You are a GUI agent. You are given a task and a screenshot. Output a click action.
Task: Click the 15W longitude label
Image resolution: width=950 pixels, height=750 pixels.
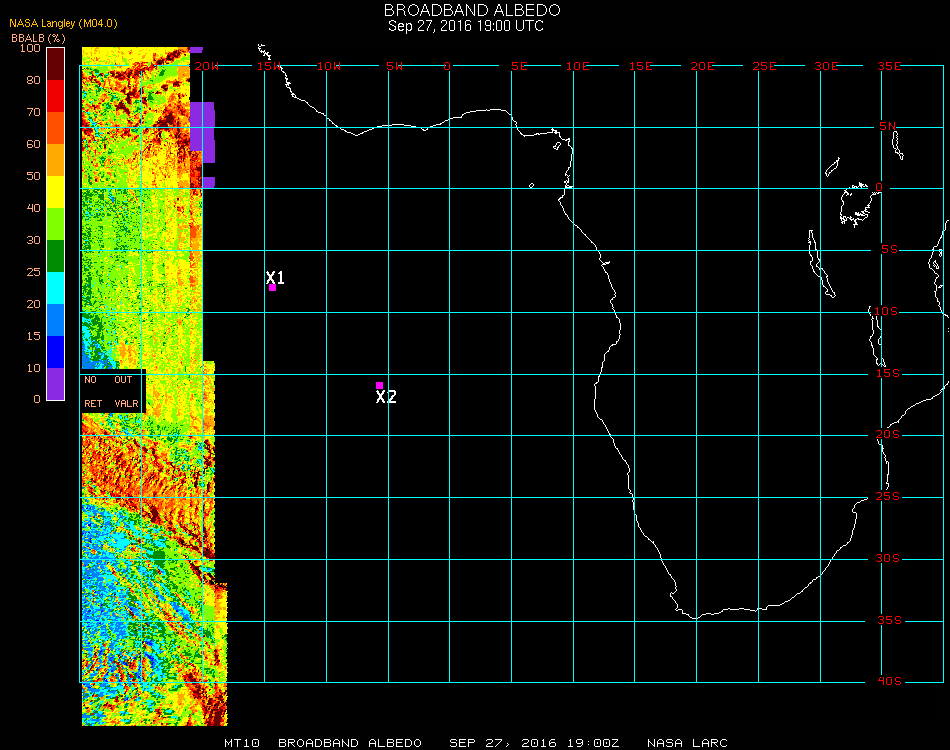(269, 66)
